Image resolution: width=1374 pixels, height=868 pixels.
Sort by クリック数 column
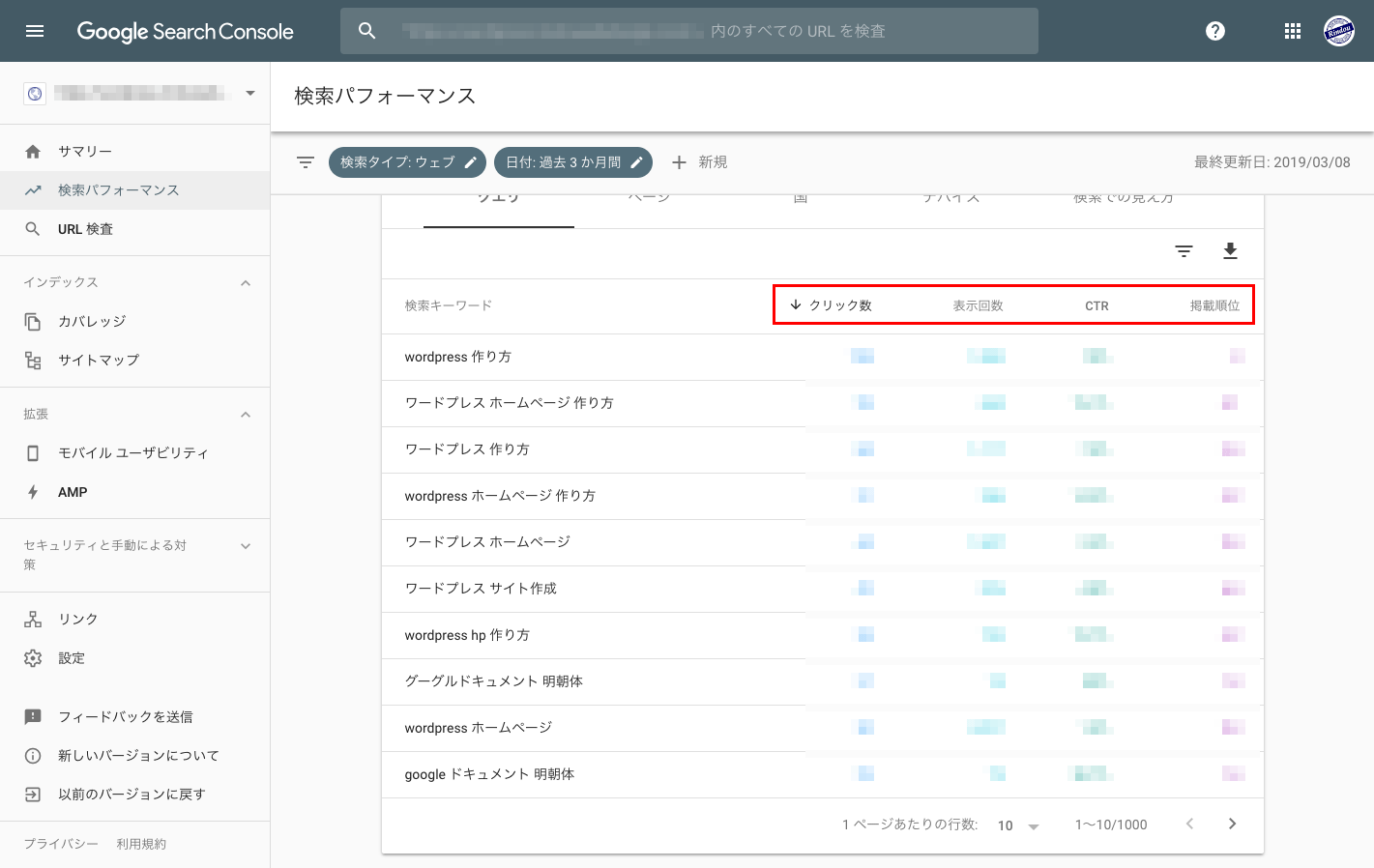[x=831, y=305]
